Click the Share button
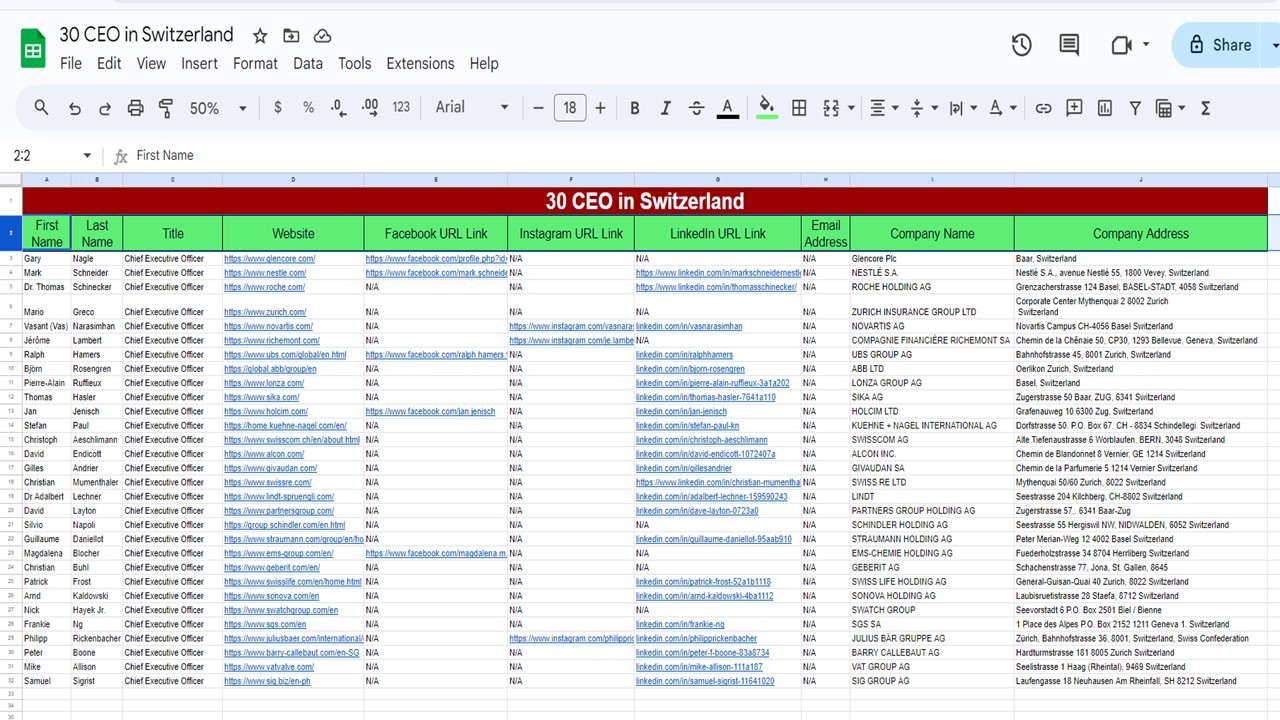1280x720 pixels. (x=1220, y=45)
